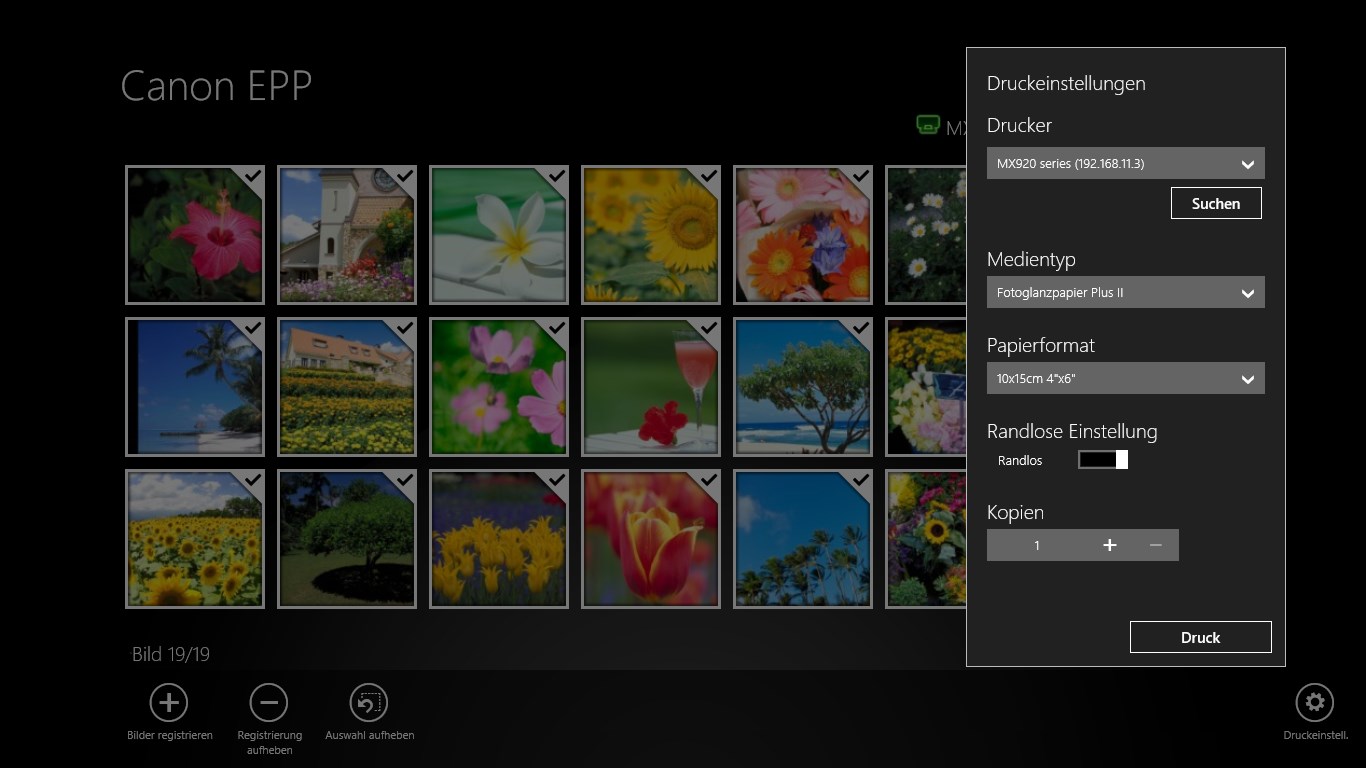
Task: Click the green printer icon near MX
Action: [928, 126]
